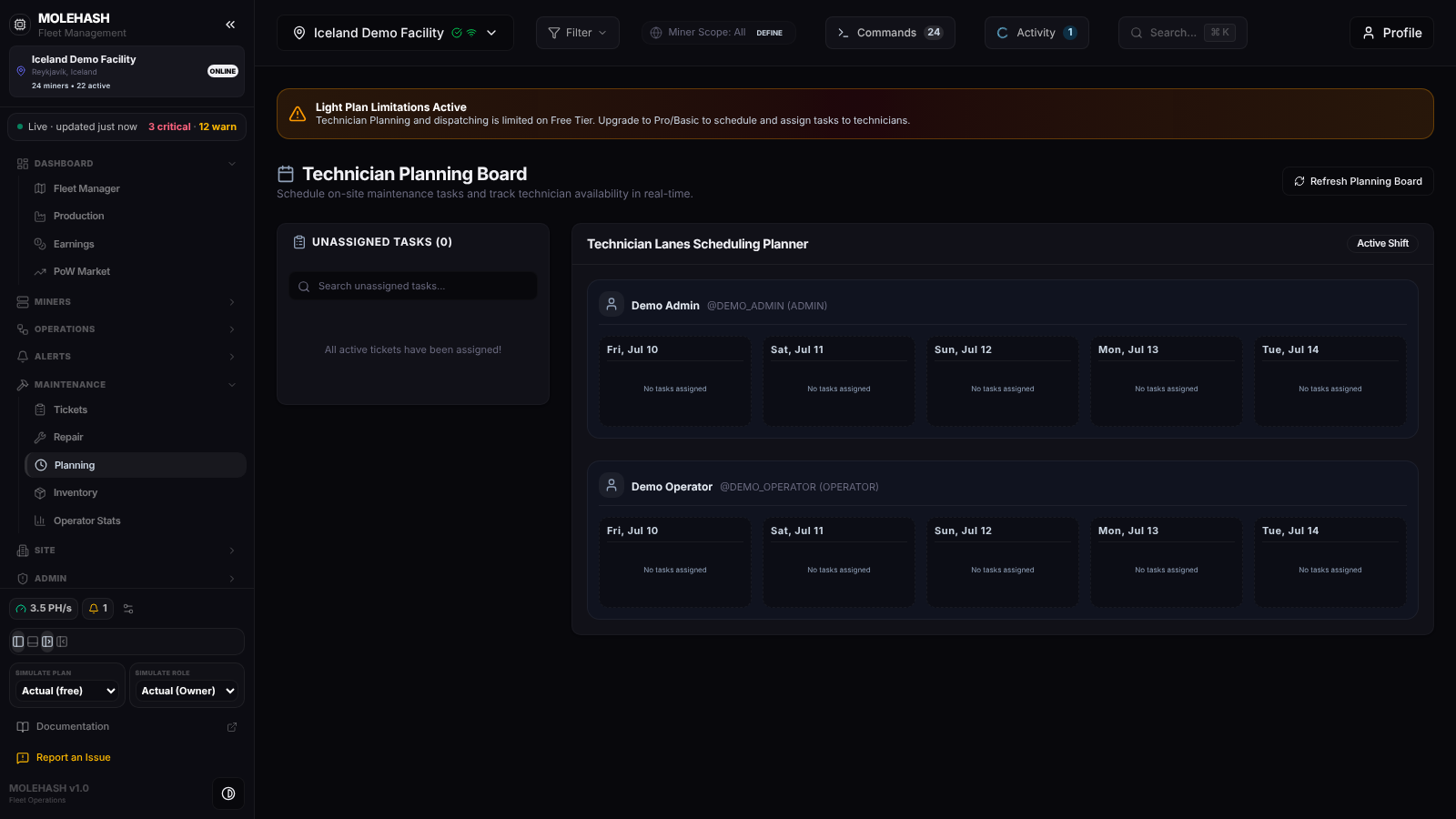Go to the Repair page
1456x819 pixels.
point(136,438)
